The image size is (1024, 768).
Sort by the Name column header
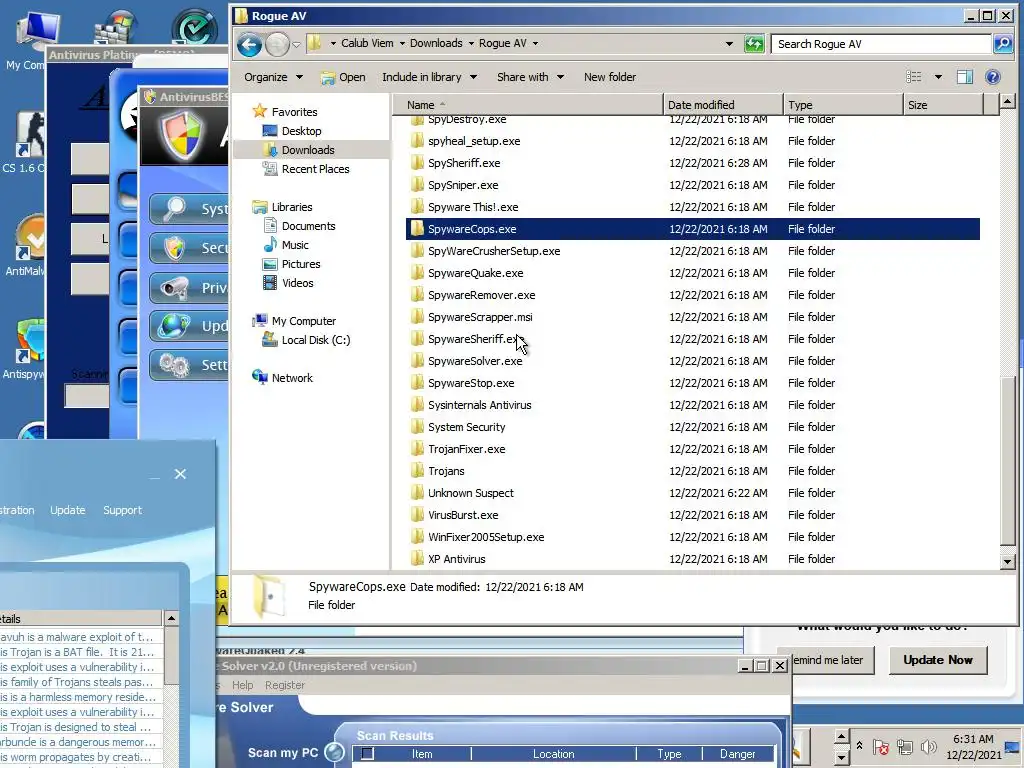[x=528, y=104]
